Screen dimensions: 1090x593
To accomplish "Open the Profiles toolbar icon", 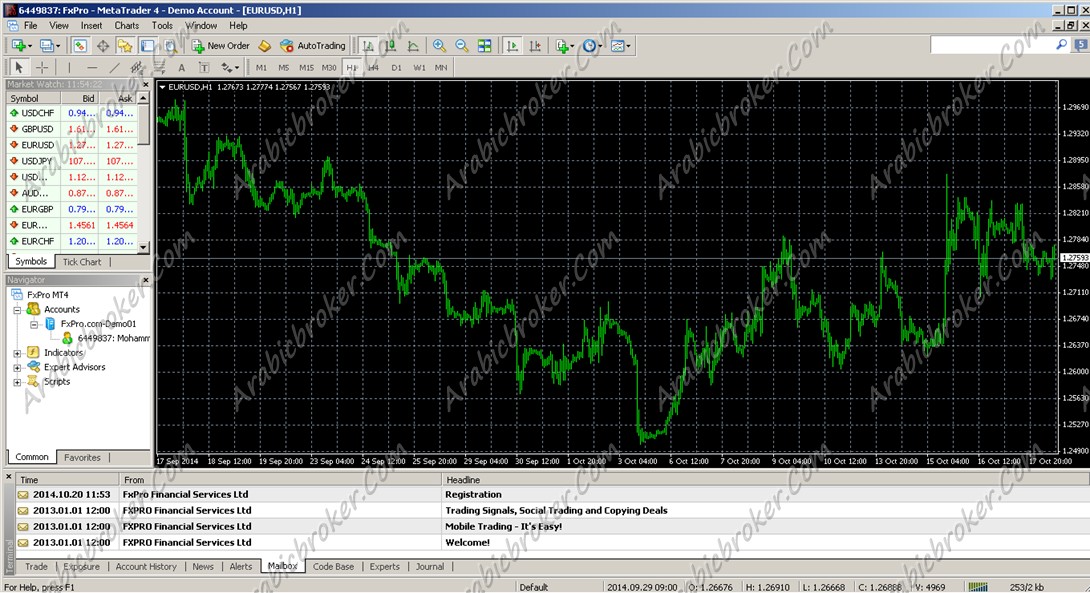I will click(x=46, y=46).
